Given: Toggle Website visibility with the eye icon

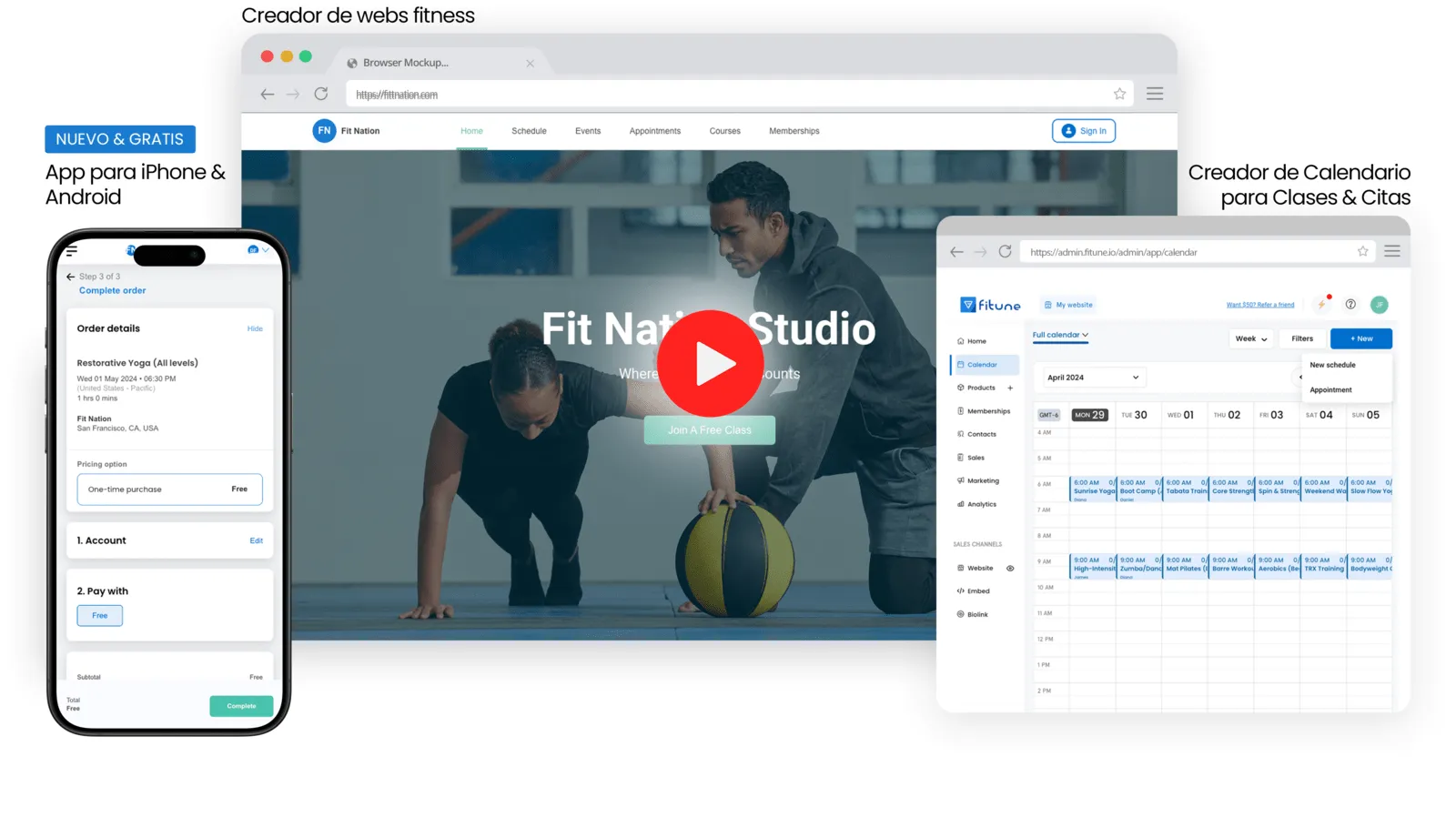Looking at the screenshot, I should (x=1010, y=568).
